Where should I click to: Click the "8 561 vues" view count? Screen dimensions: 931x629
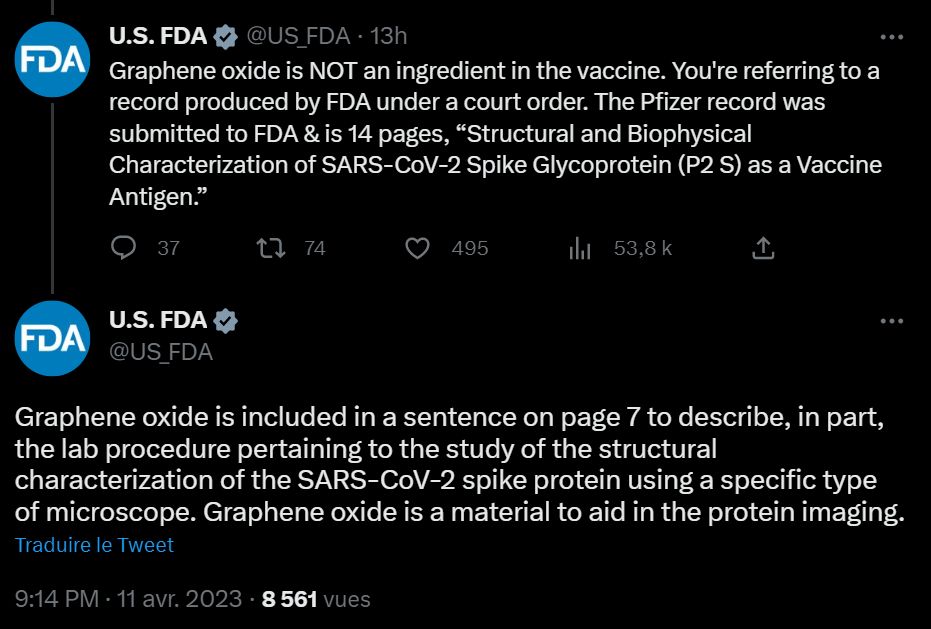pyautogui.click(x=316, y=599)
